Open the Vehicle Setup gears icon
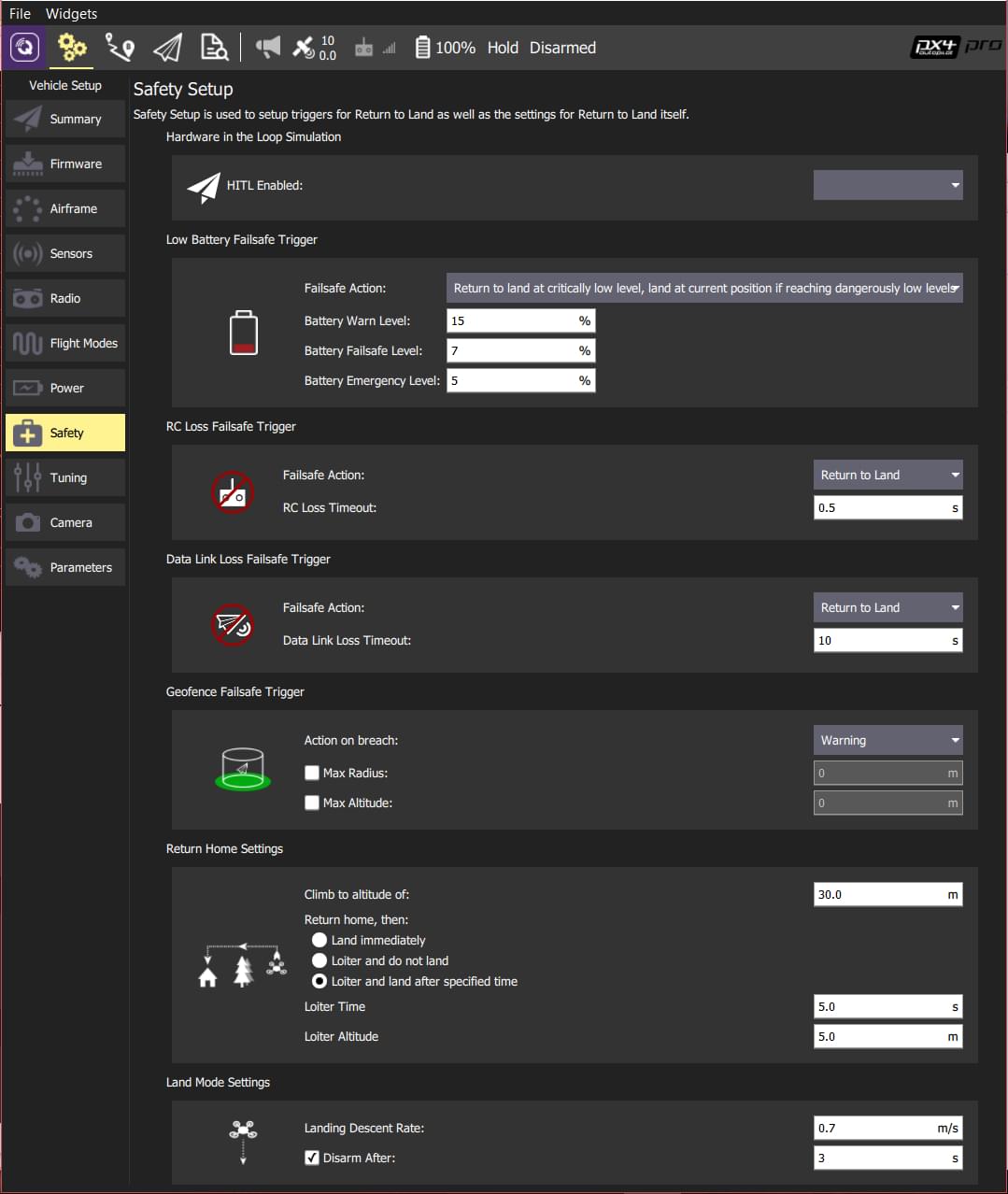The image size is (1008, 1194). pos(72,47)
